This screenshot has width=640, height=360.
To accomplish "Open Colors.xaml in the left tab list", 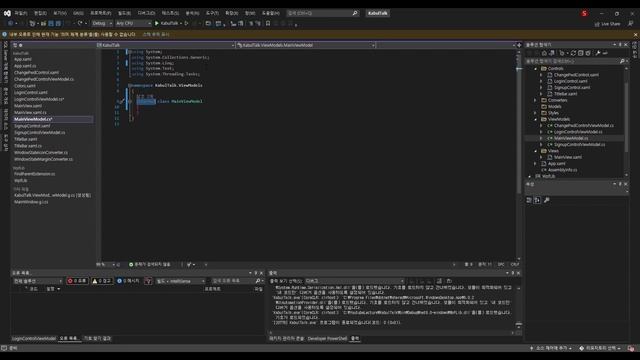I will pos(25,86).
